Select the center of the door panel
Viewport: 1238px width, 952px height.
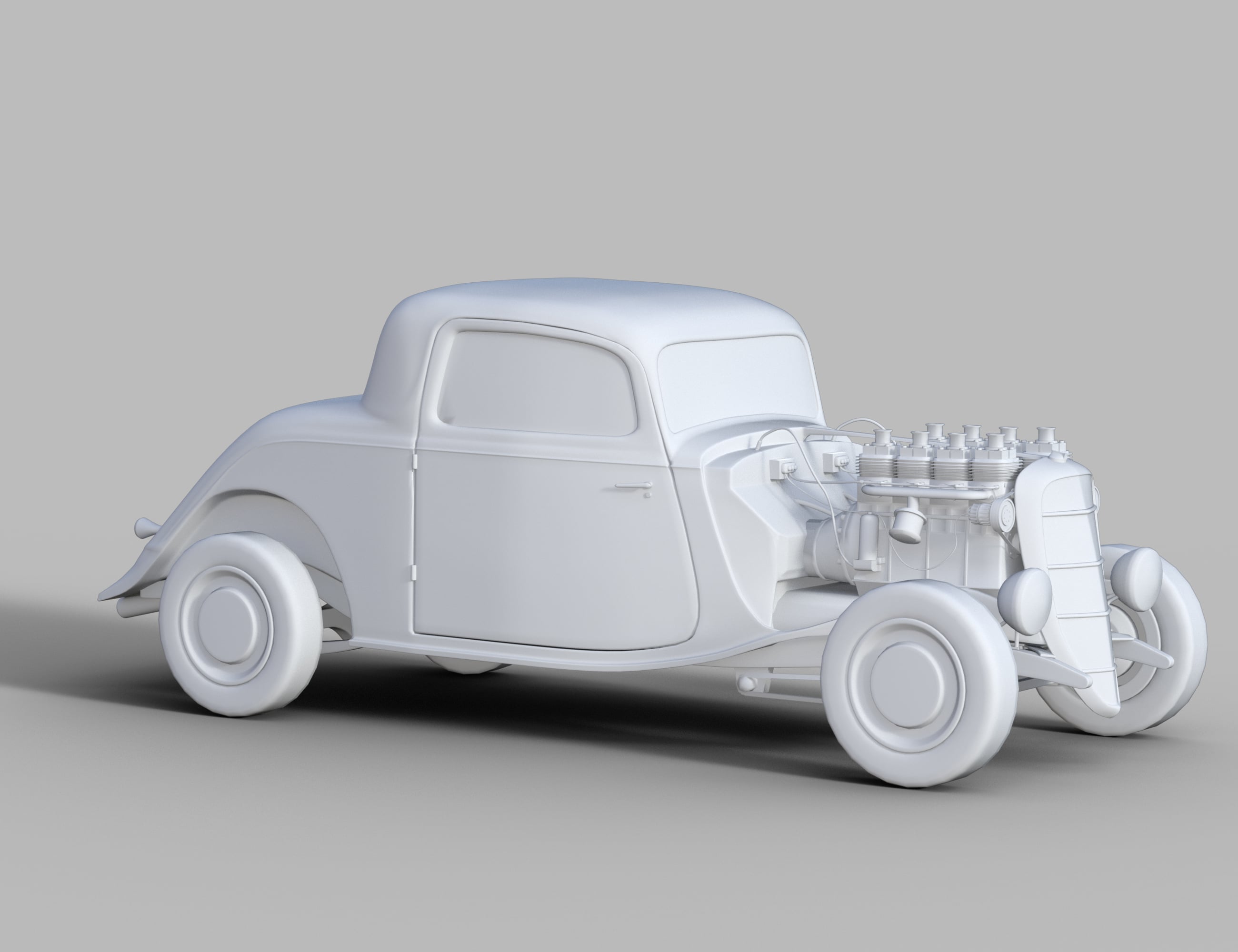[553, 544]
